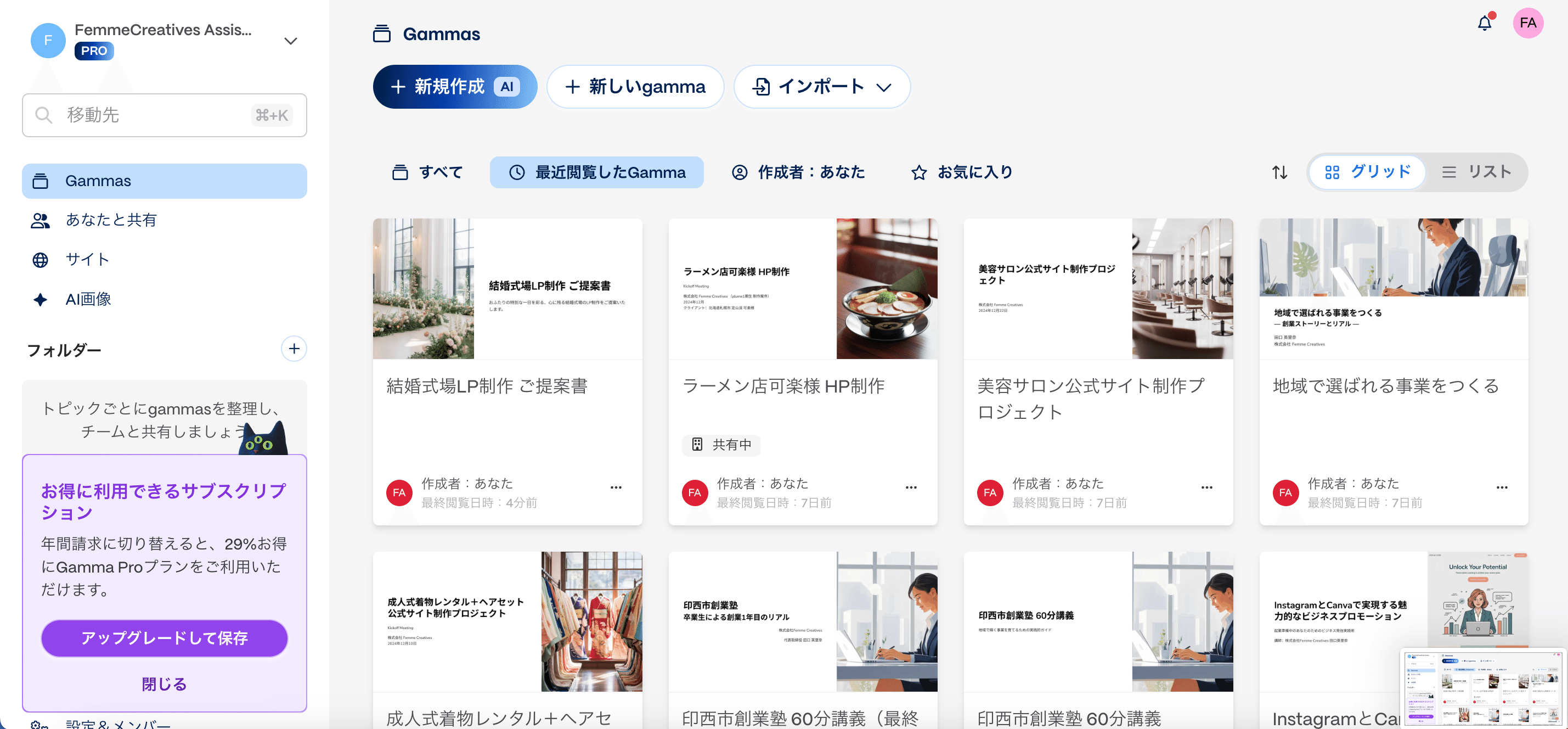This screenshot has width=1568, height=729.
Task: Open three-dot menu on 結婚式場LP制作 card
Action: (616, 487)
